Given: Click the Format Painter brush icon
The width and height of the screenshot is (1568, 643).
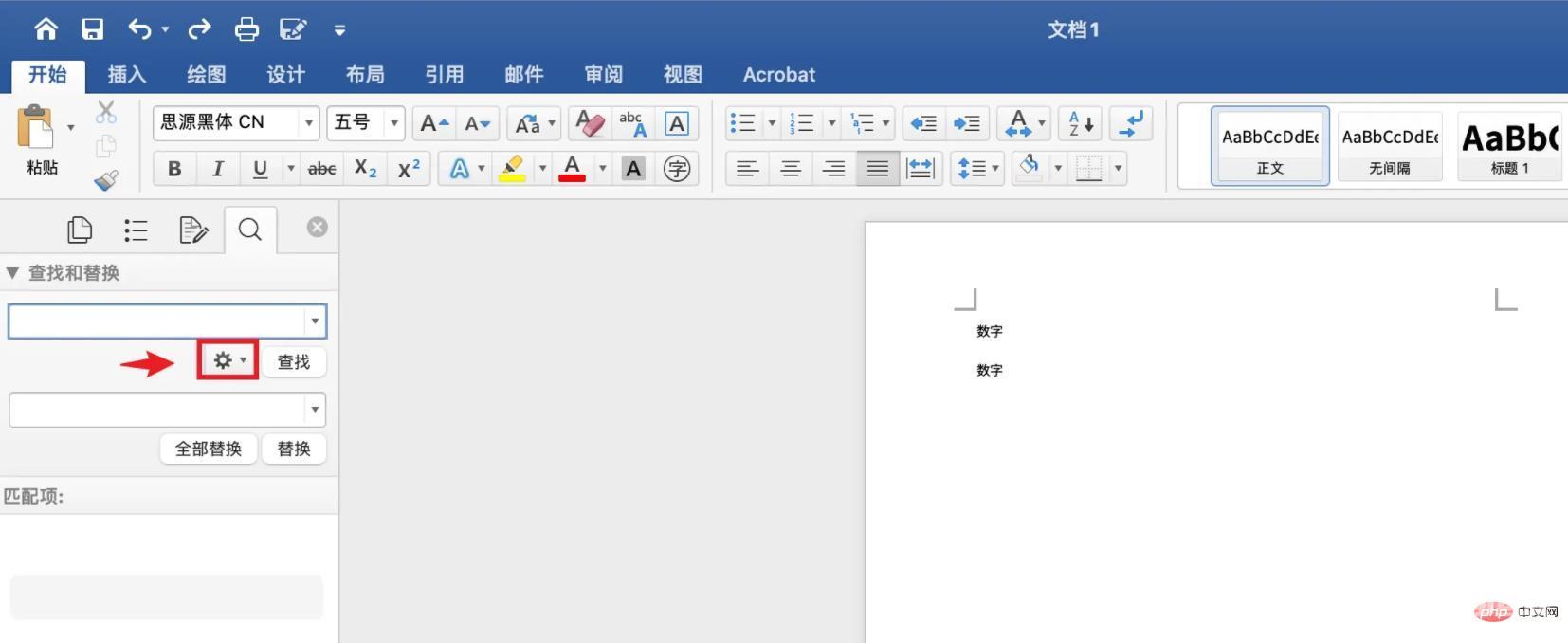Looking at the screenshot, I should coord(106,179).
